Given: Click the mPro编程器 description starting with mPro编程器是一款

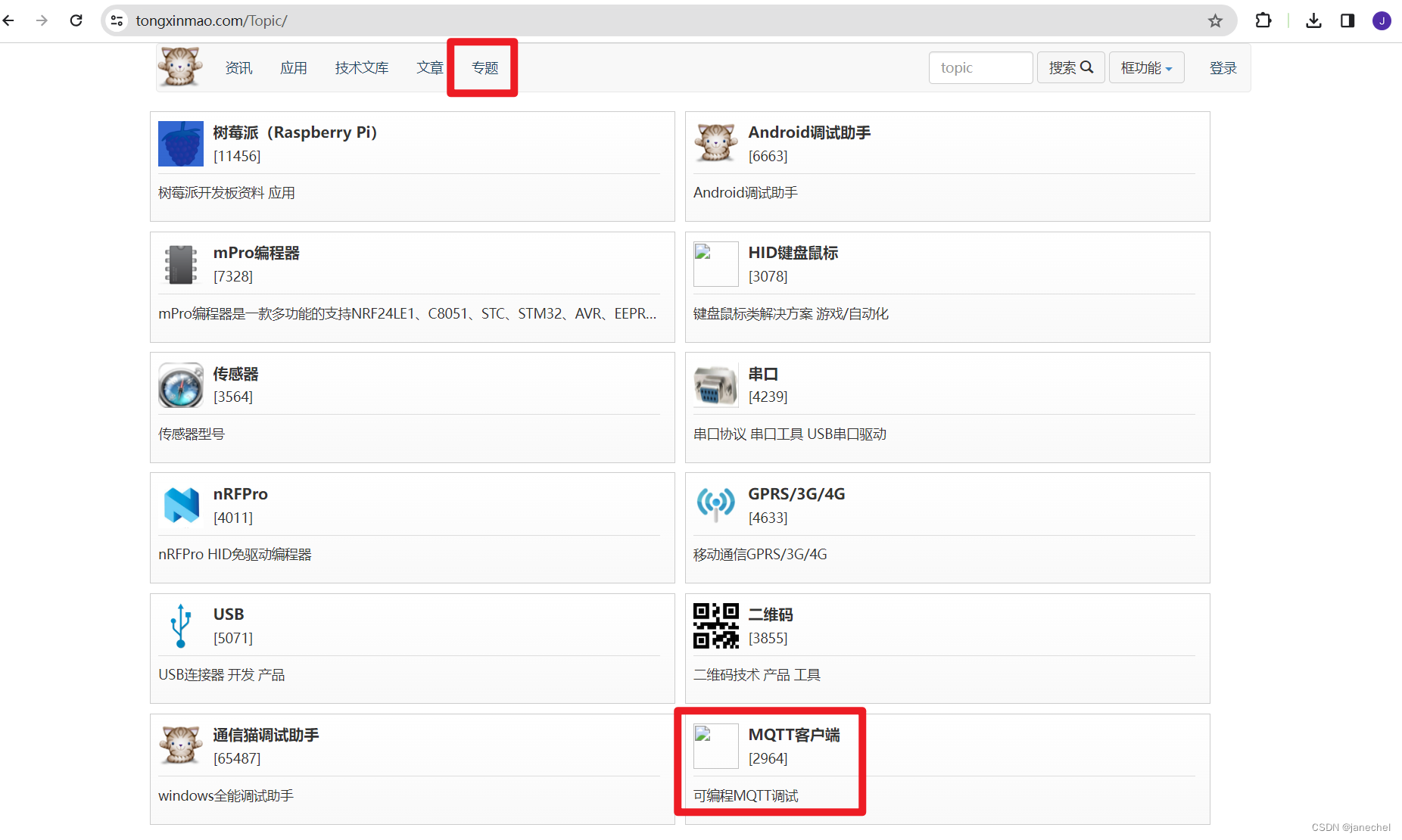Looking at the screenshot, I should click(x=407, y=313).
